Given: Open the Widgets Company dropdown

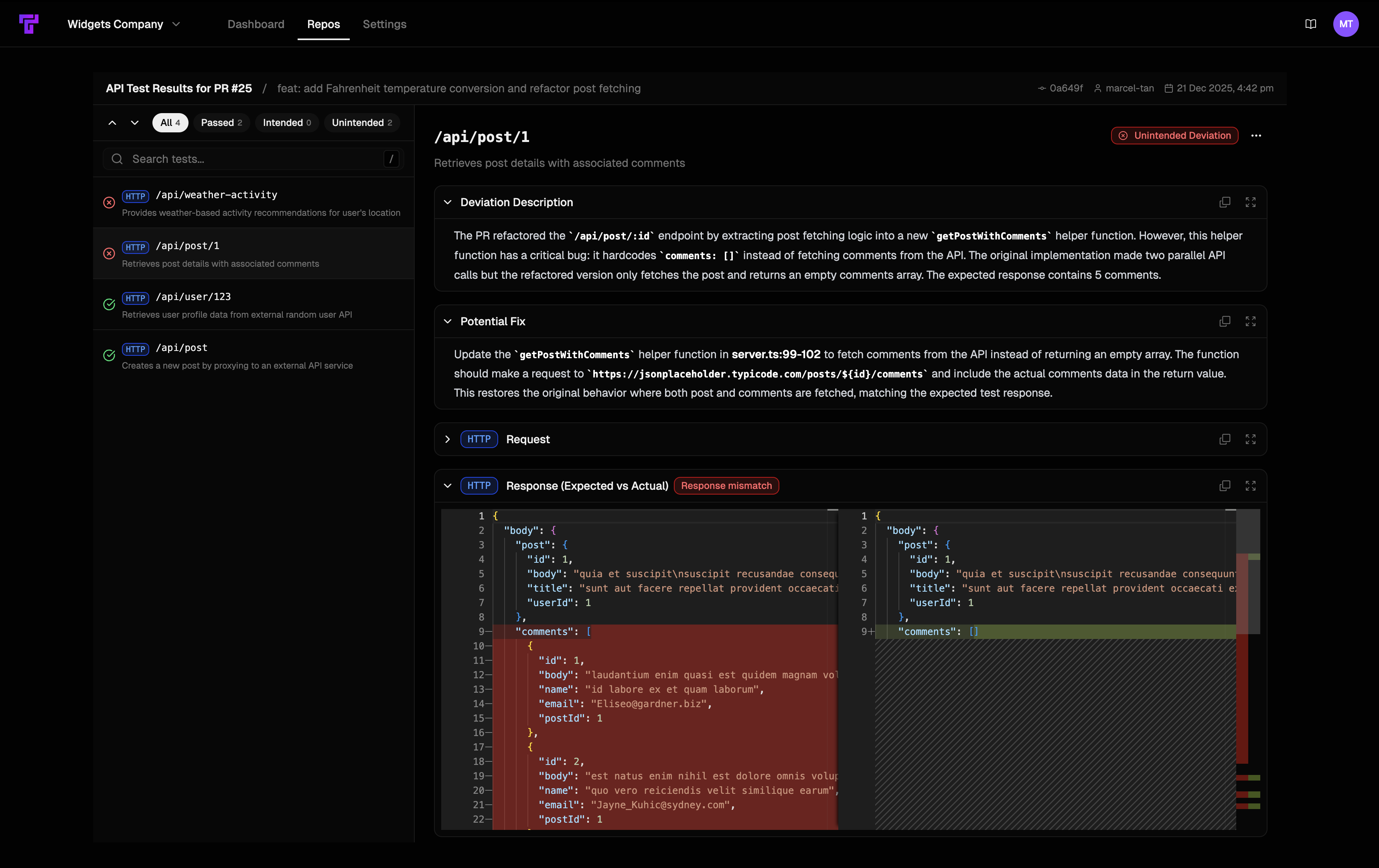Looking at the screenshot, I should [x=123, y=24].
